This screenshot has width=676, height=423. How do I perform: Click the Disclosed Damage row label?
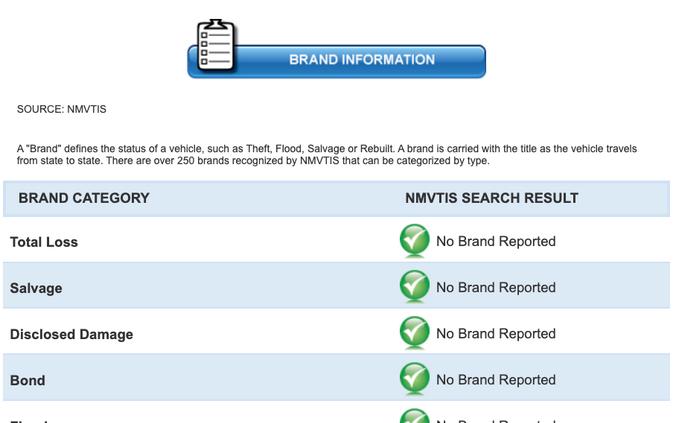pyautogui.click(x=72, y=334)
